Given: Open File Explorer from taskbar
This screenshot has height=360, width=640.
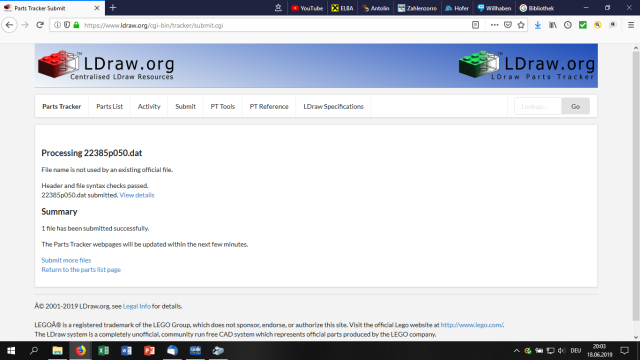Looking at the screenshot, I should click(x=57, y=351).
